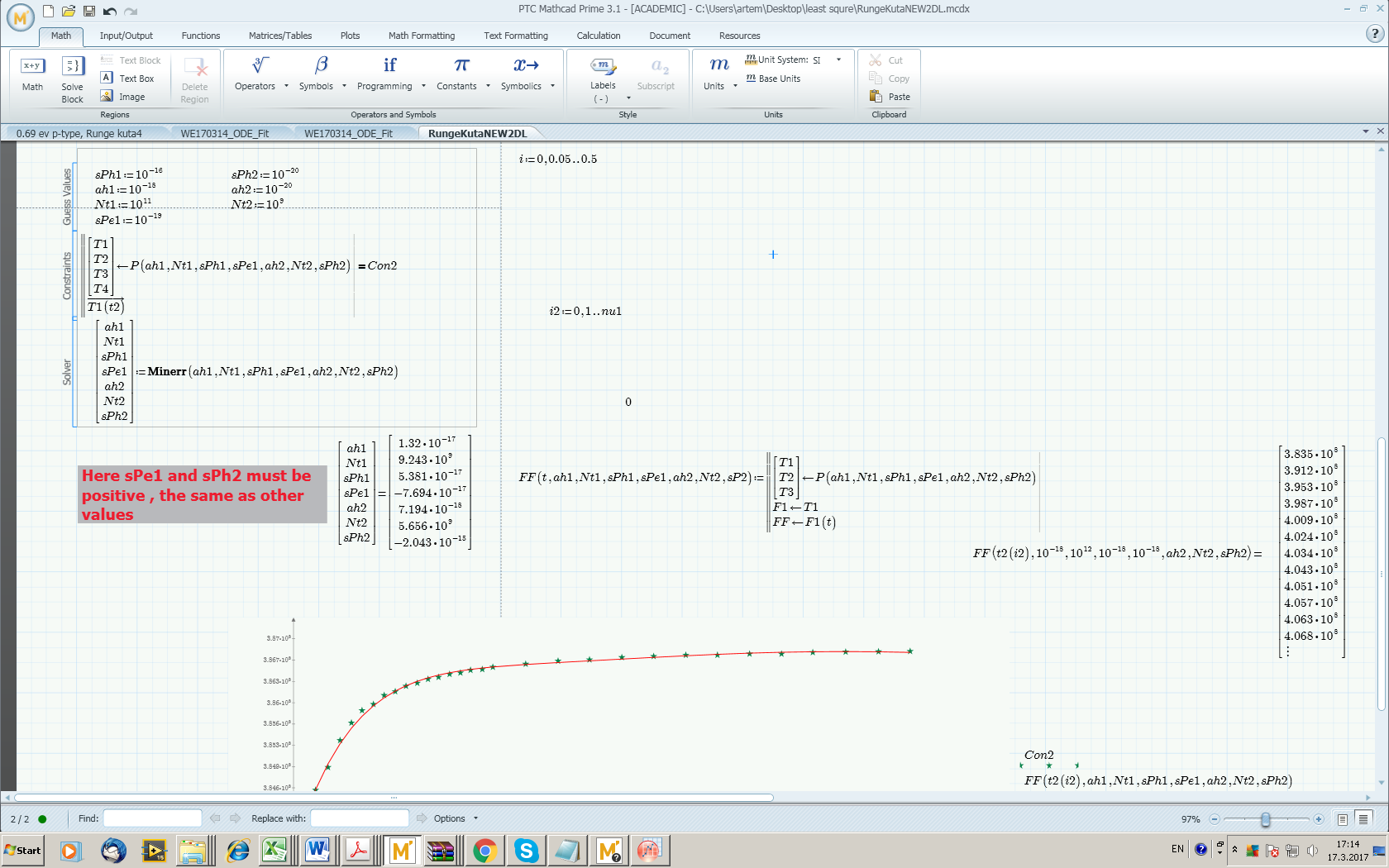Expand the Programming dropdown arrow
The height and width of the screenshot is (868, 1389).
coord(423,86)
